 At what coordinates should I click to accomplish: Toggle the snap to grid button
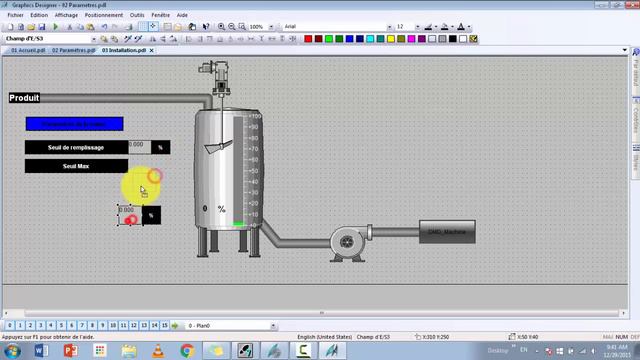(x=153, y=27)
